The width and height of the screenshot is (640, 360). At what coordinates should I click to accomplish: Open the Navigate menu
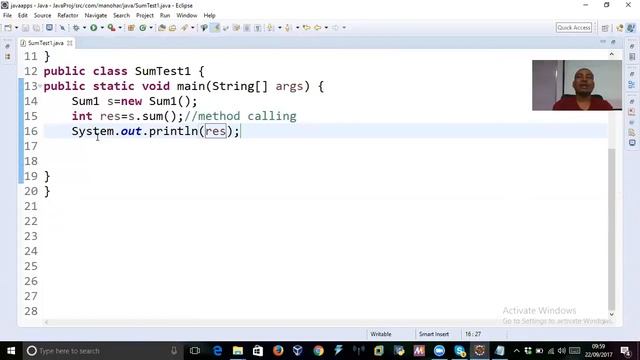(x=96, y=16)
